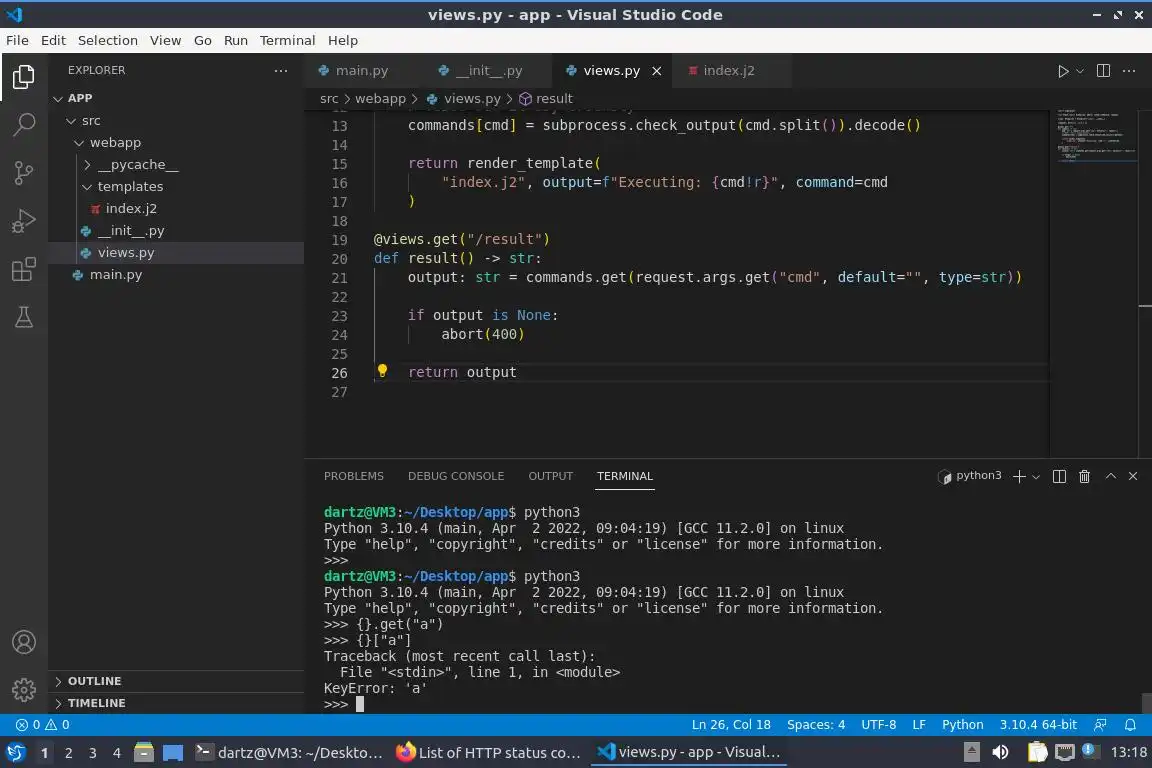Viewport: 1152px width, 768px height.
Task: Switch to the main.py tab
Action: click(361, 71)
